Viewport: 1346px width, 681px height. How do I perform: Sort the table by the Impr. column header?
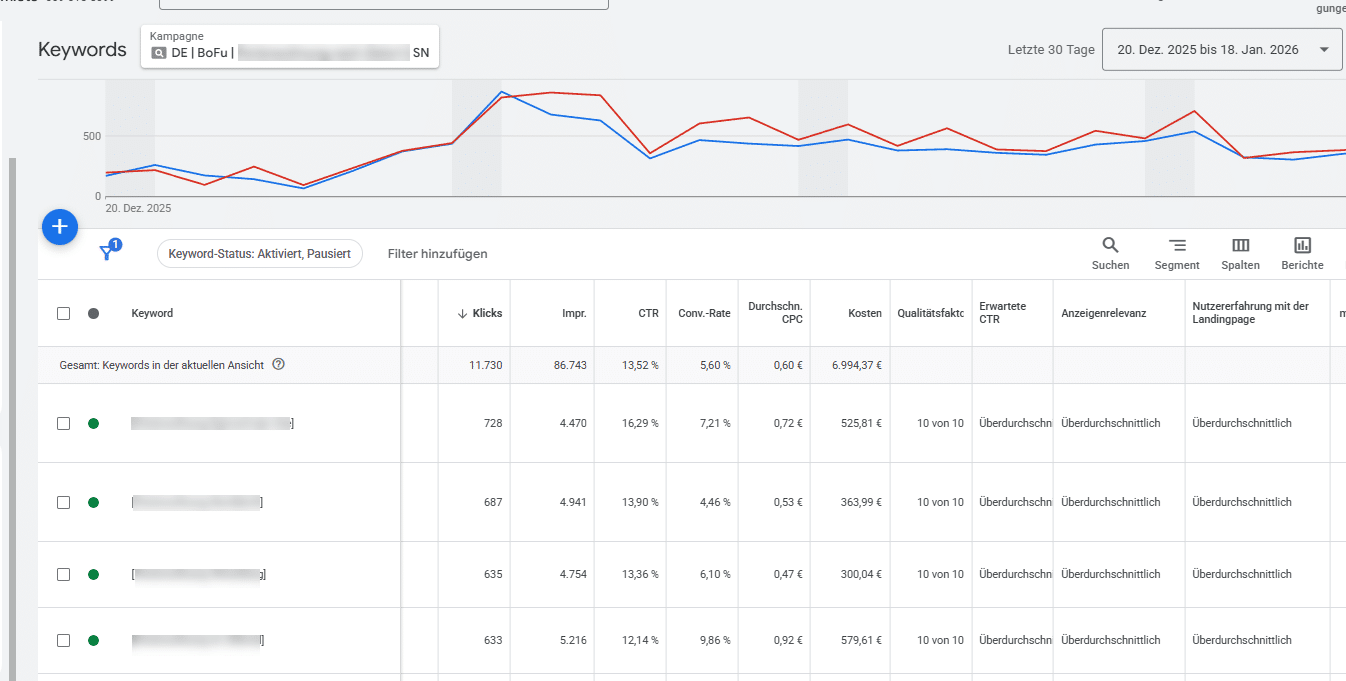(x=574, y=313)
